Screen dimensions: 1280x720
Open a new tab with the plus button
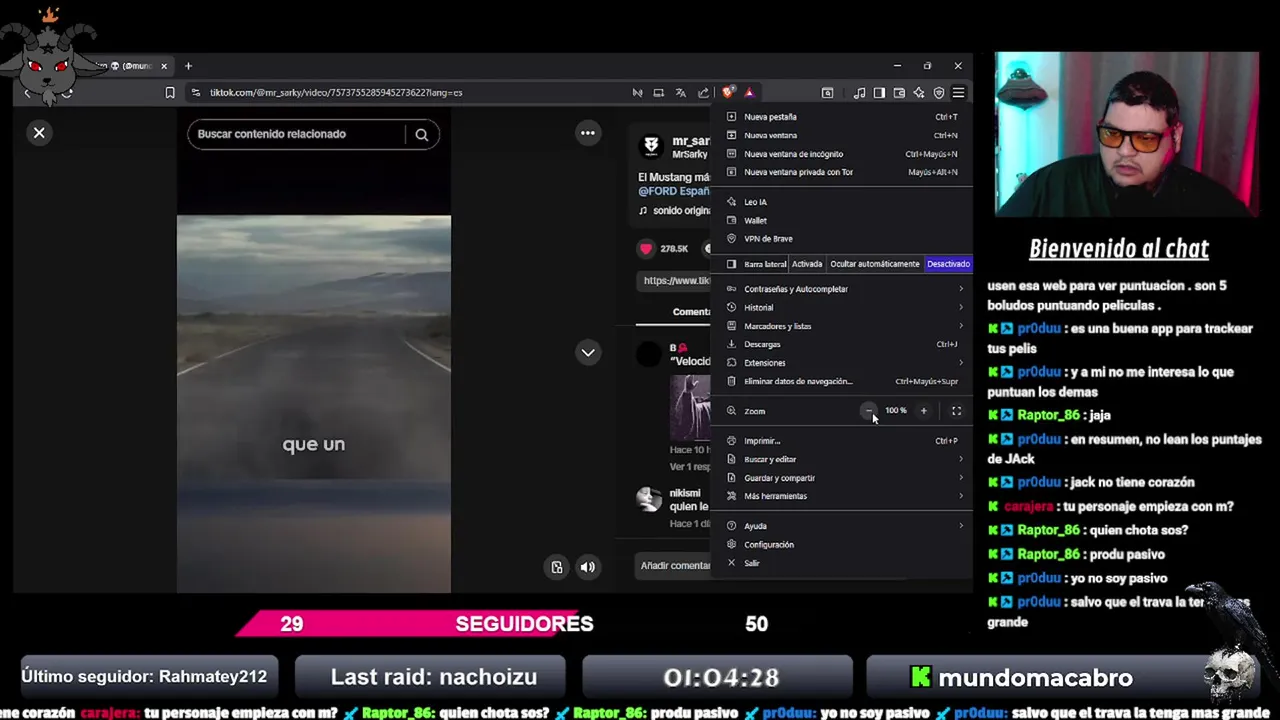coord(188,66)
